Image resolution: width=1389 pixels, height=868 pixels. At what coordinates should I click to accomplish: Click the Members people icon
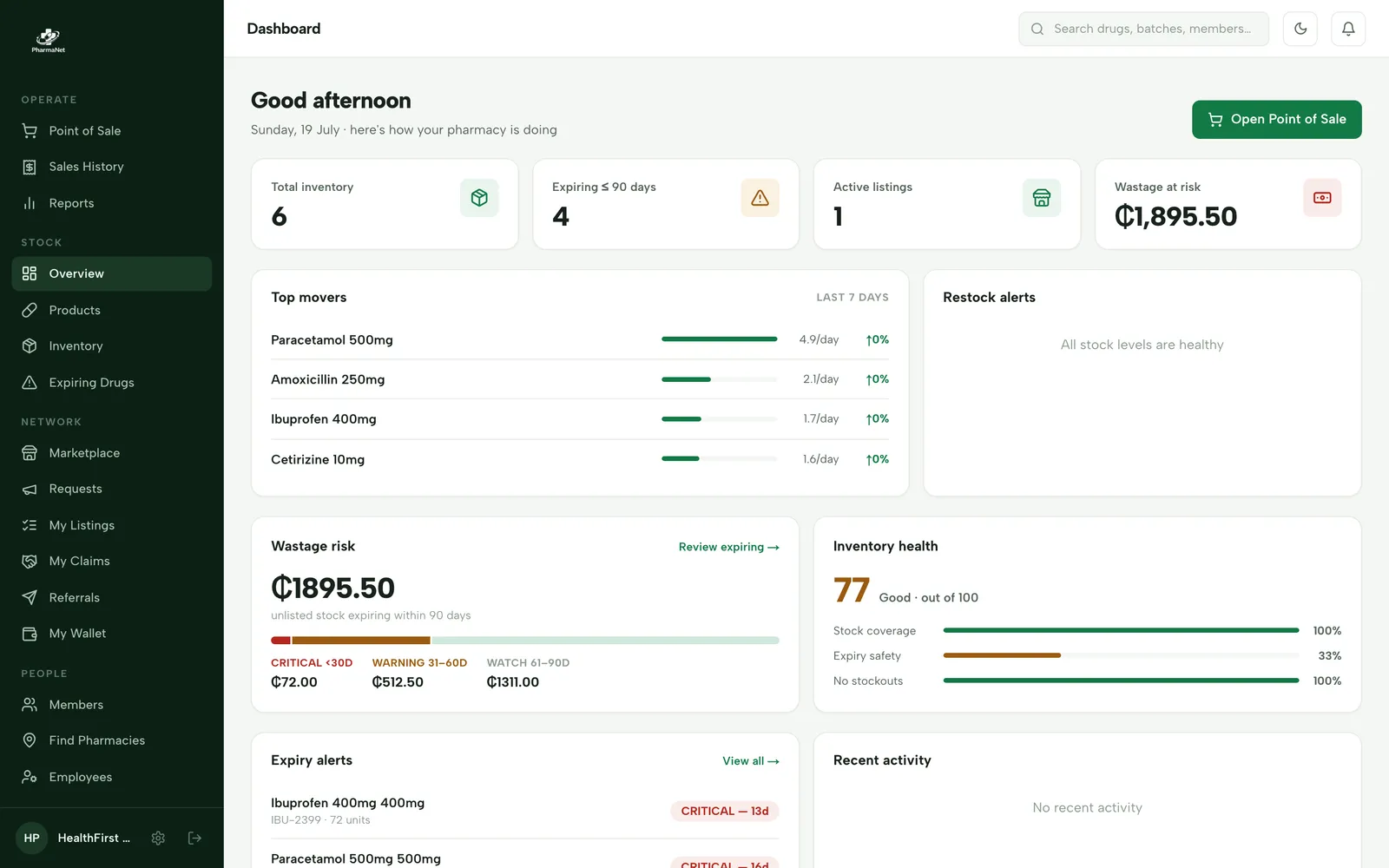point(30,705)
